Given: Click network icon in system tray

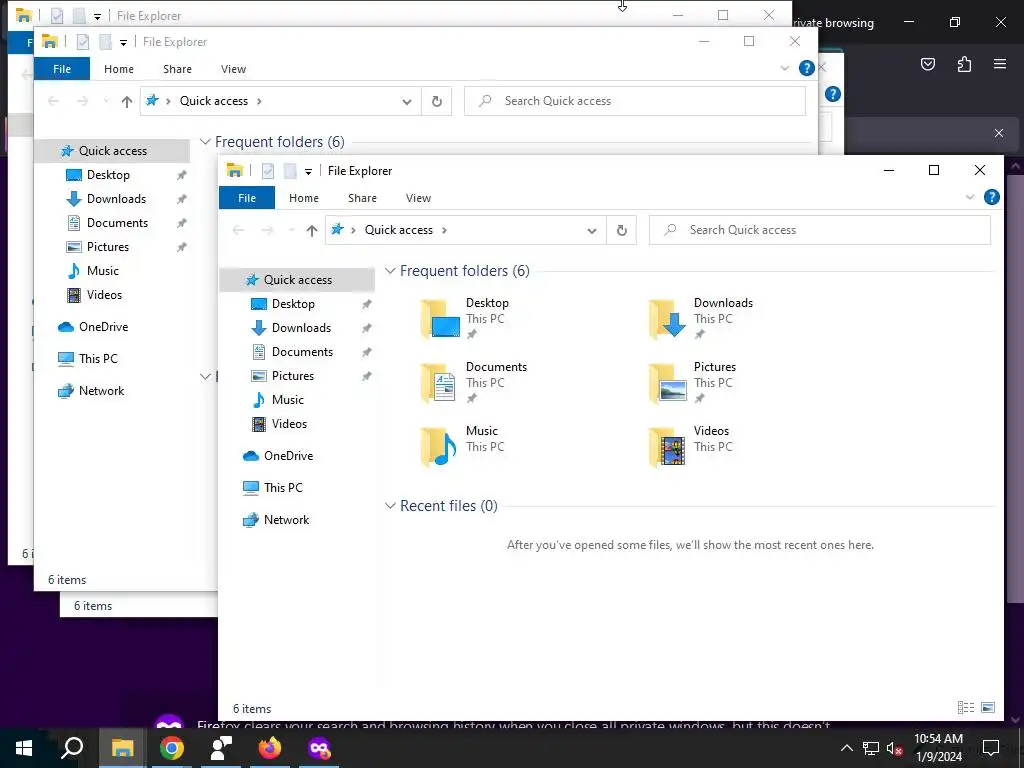Looking at the screenshot, I should point(871,748).
